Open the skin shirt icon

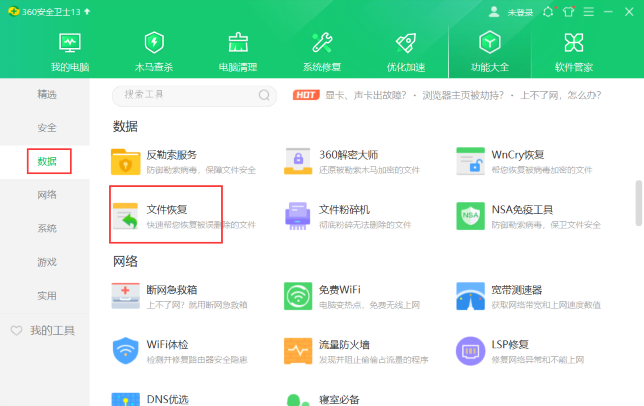tap(568, 12)
